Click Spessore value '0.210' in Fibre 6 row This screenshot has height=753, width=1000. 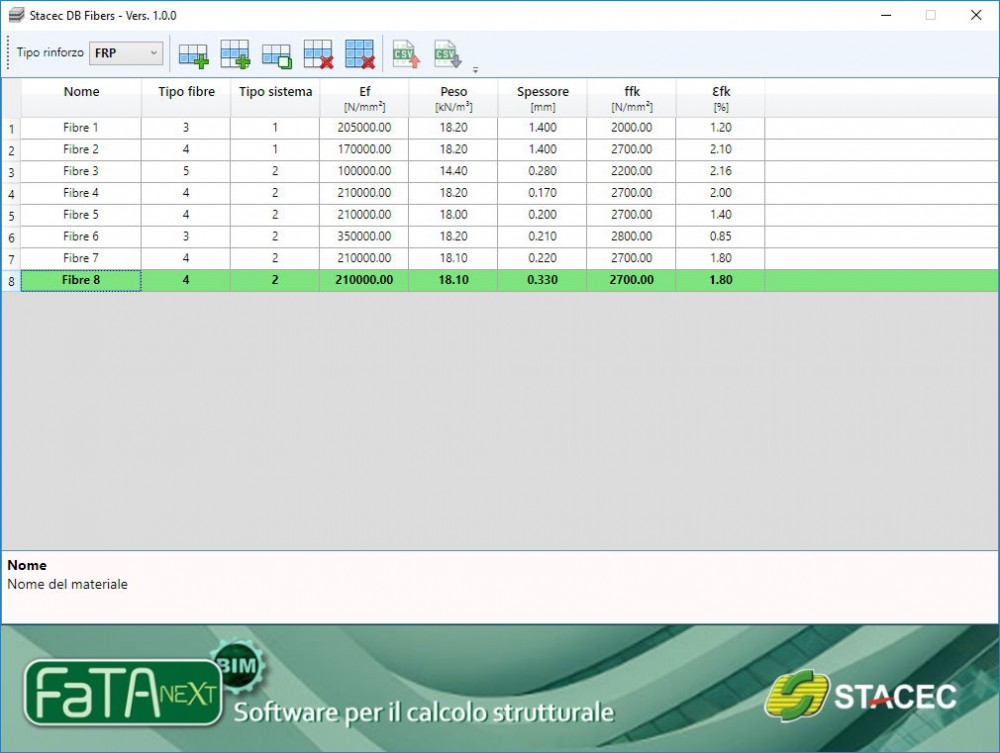tap(542, 237)
